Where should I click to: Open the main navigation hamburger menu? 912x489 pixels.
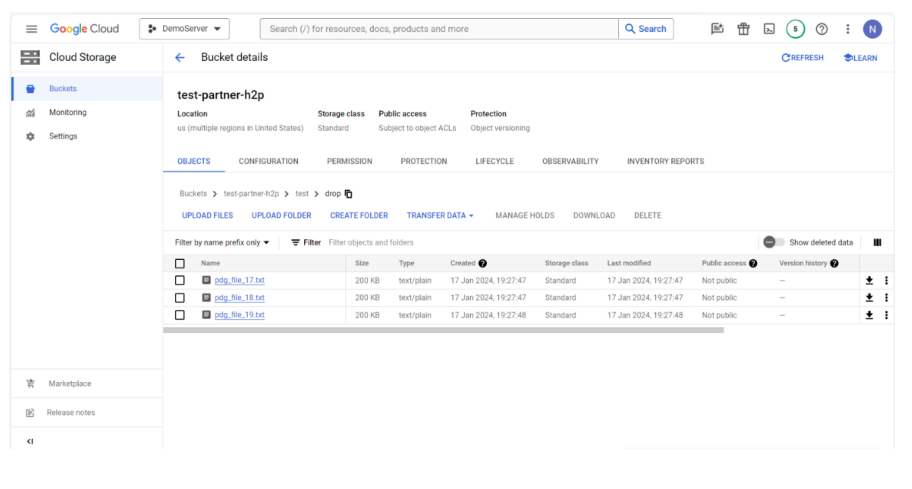pyautogui.click(x=31, y=29)
